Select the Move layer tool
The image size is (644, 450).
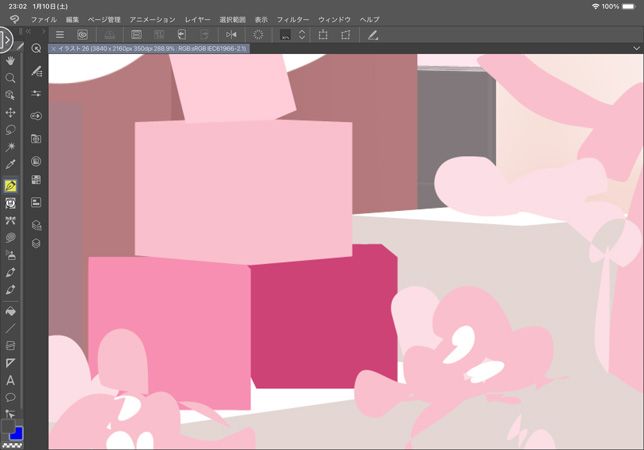[x=11, y=113]
